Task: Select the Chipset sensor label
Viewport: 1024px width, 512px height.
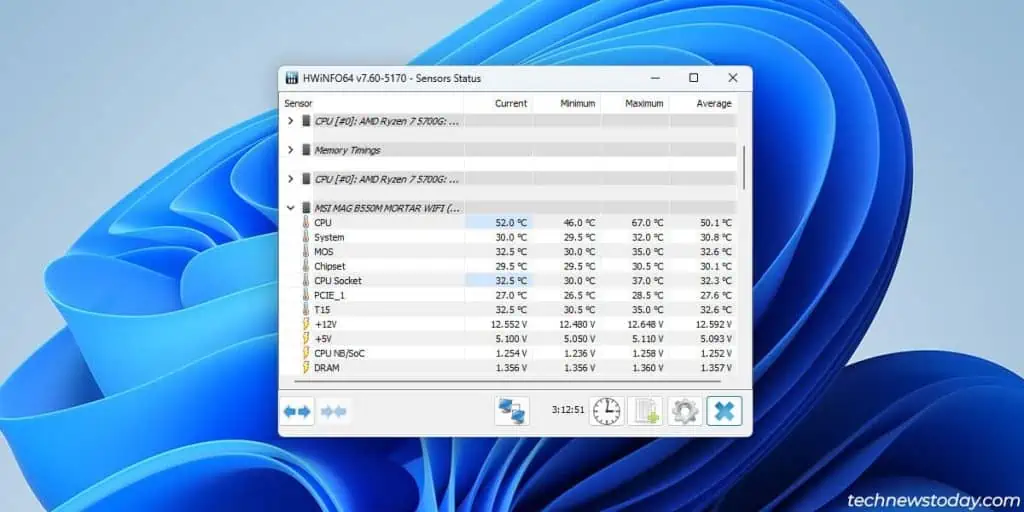Action: click(330, 266)
